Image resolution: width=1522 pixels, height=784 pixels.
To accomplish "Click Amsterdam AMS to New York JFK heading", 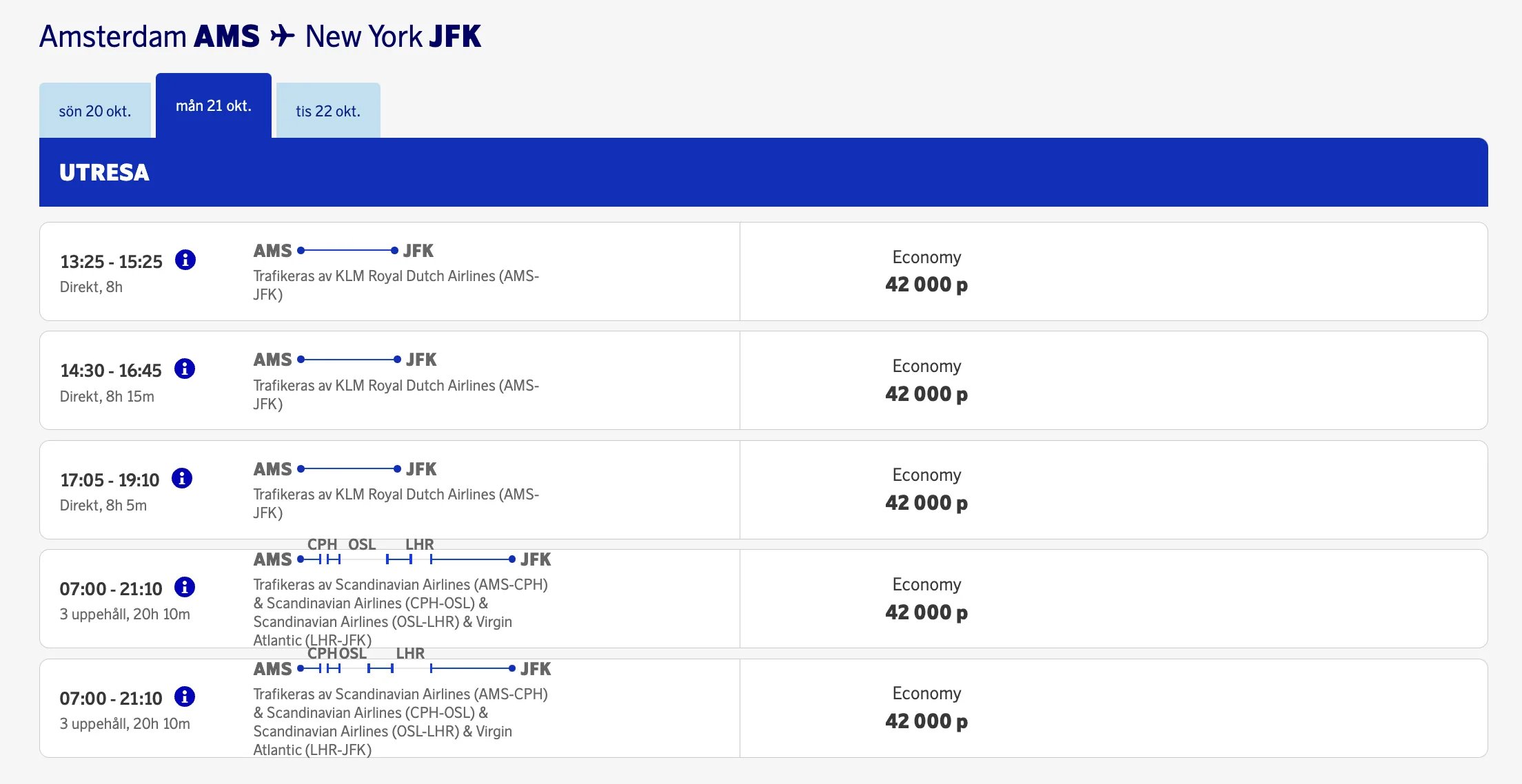I will point(260,36).
